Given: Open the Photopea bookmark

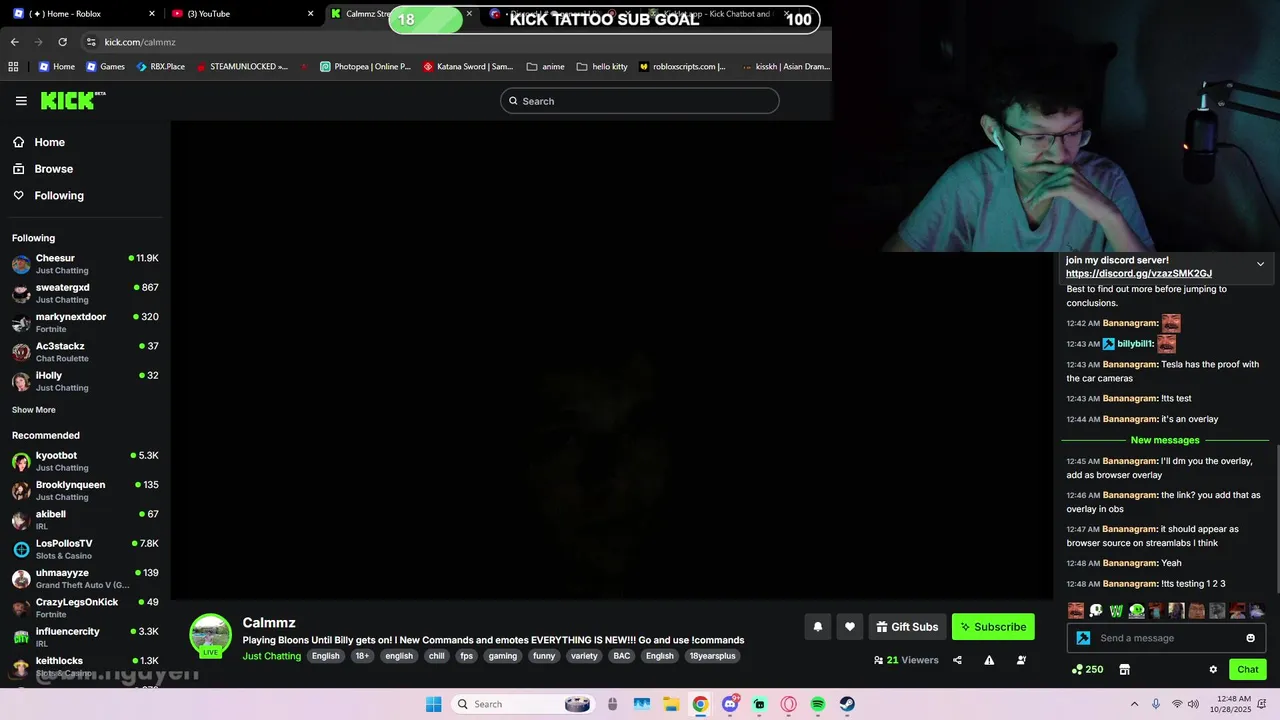Looking at the screenshot, I should point(365,67).
